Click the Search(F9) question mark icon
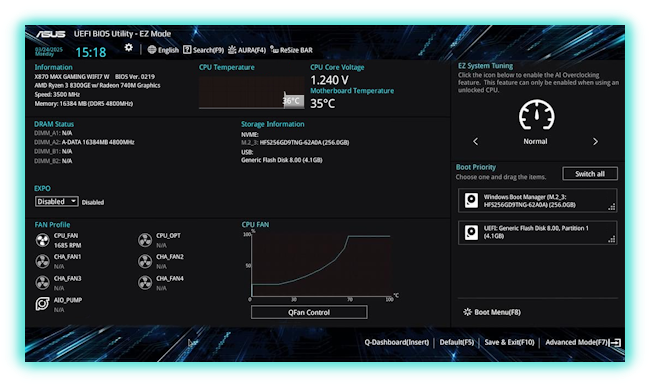Viewport: 650px width, 387px height. coord(187,50)
